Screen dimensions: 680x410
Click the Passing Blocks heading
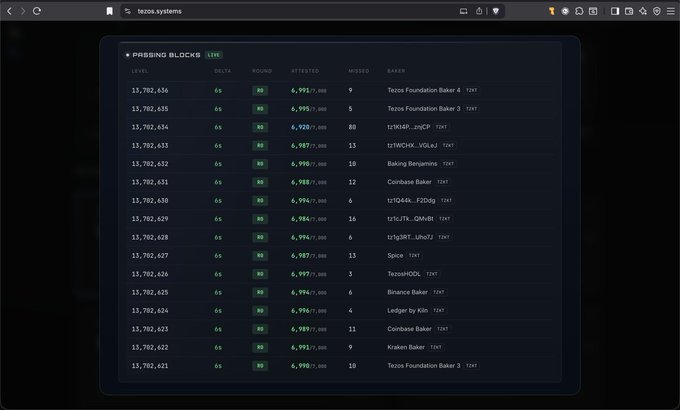(x=166, y=55)
